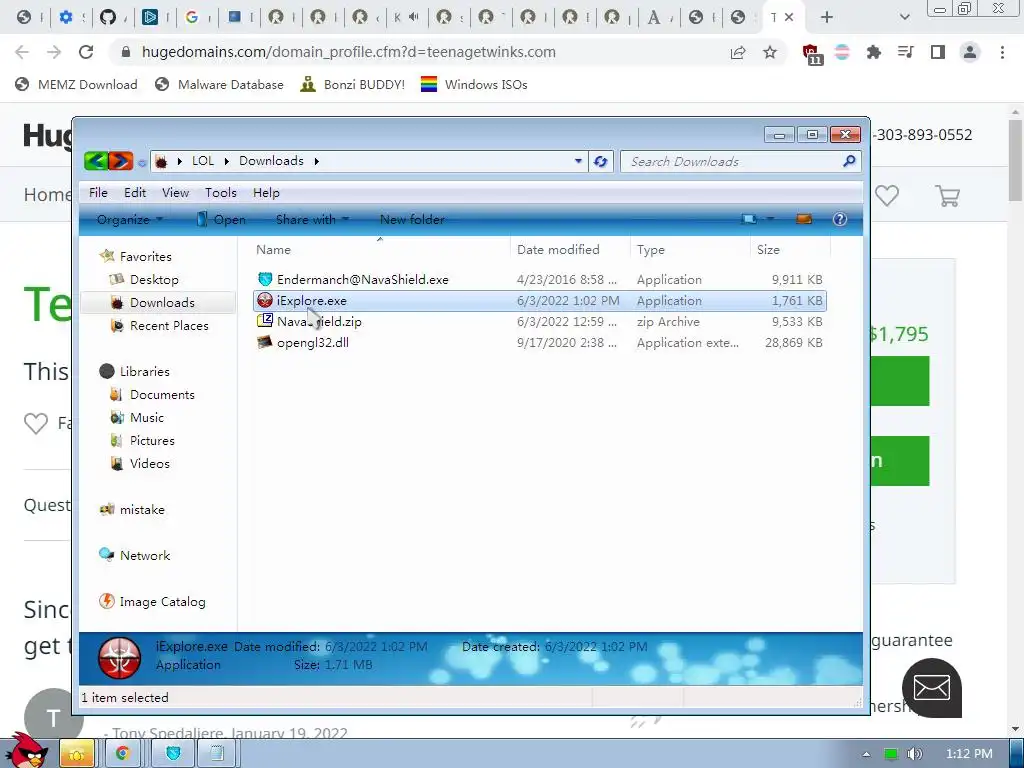The width and height of the screenshot is (1024, 768).
Task: Switch to the Google browser tab
Action: tap(191, 17)
